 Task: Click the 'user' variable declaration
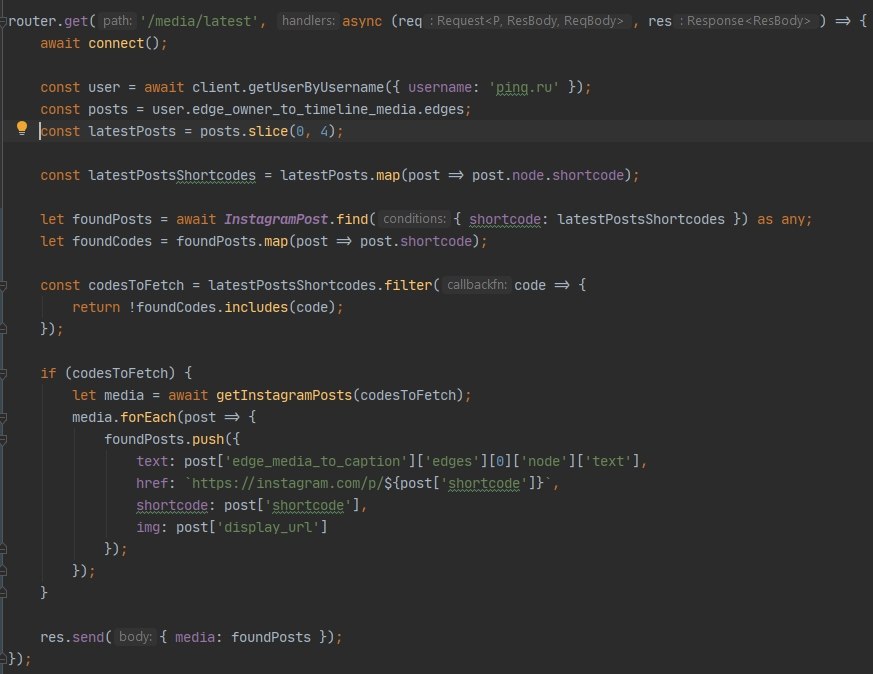(104, 87)
